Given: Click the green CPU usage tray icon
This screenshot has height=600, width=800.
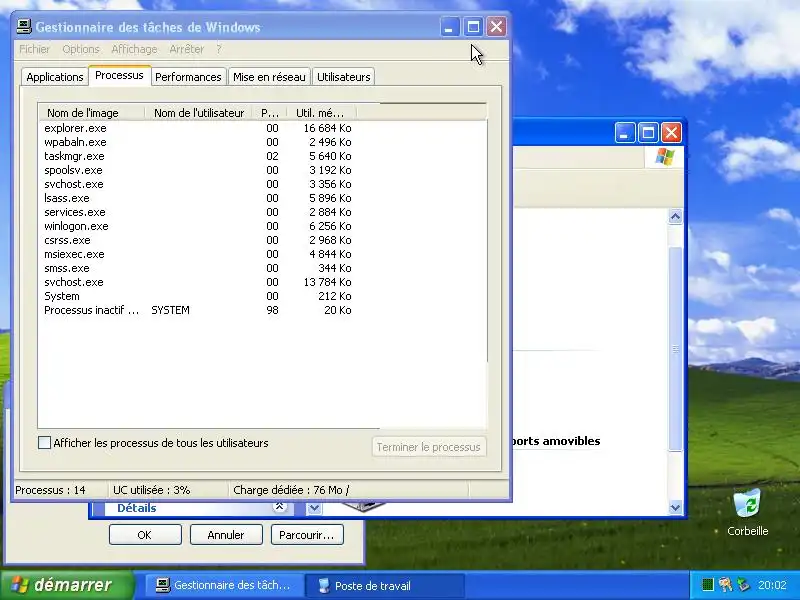Looking at the screenshot, I should pyautogui.click(x=708, y=585).
